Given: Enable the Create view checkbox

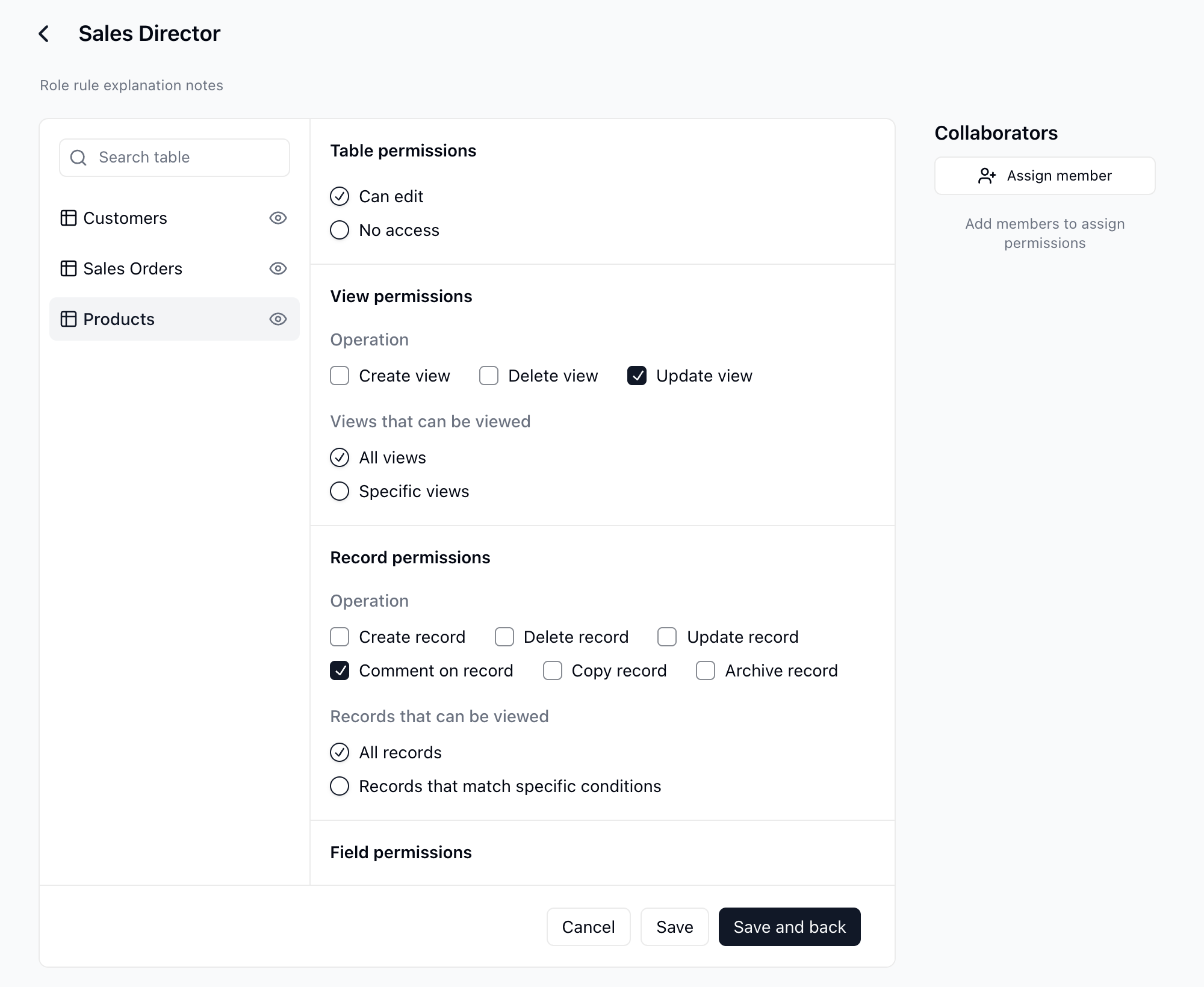Looking at the screenshot, I should coord(340,376).
